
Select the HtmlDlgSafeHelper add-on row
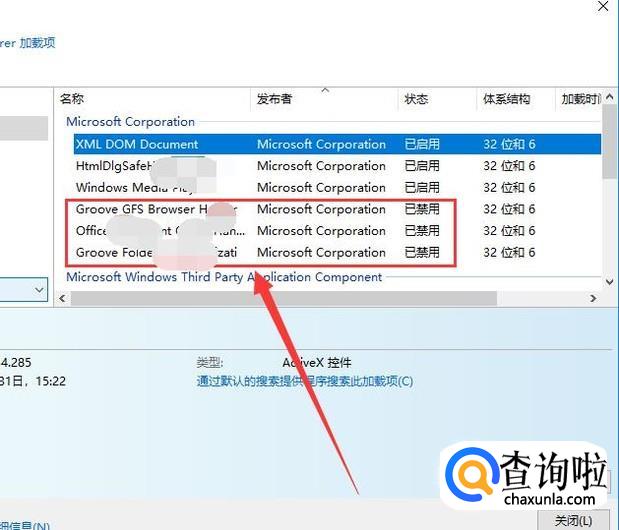point(338,166)
